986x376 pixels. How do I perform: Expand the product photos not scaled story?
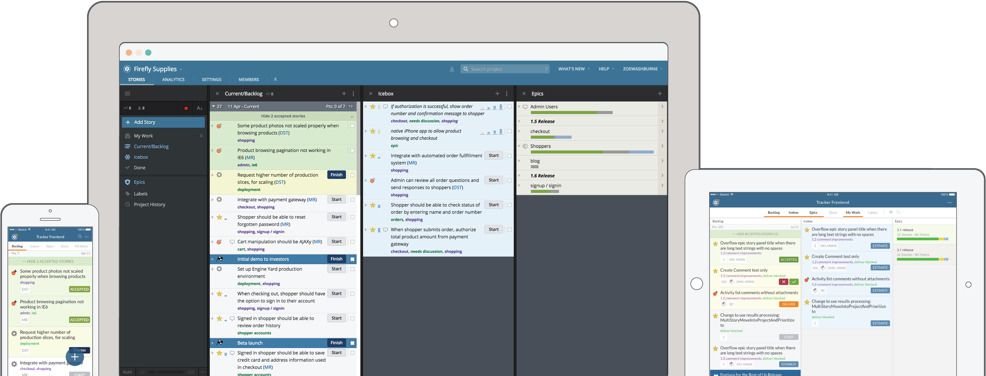tap(213, 126)
